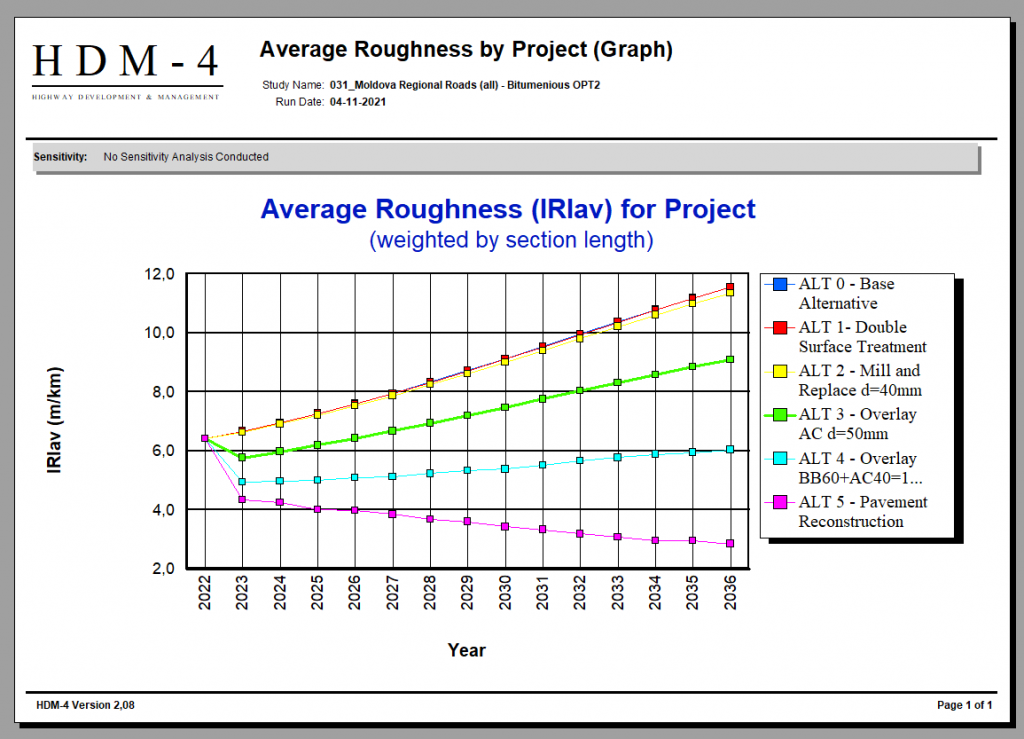The height and width of the screenshot is (739, 1024).
Task: Click the IRIav (m/km) axis label
Action: [55, 421]
